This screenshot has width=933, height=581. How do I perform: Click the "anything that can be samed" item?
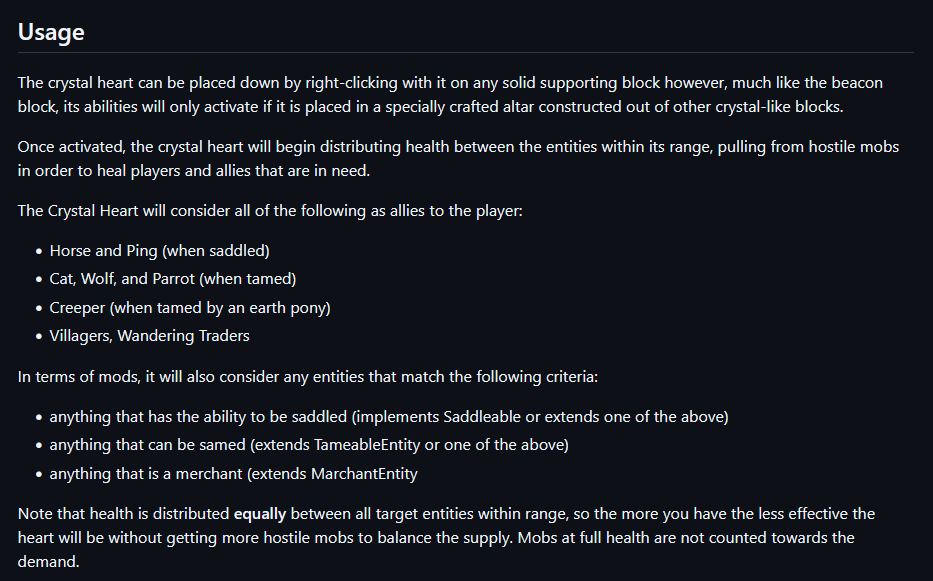308,444
